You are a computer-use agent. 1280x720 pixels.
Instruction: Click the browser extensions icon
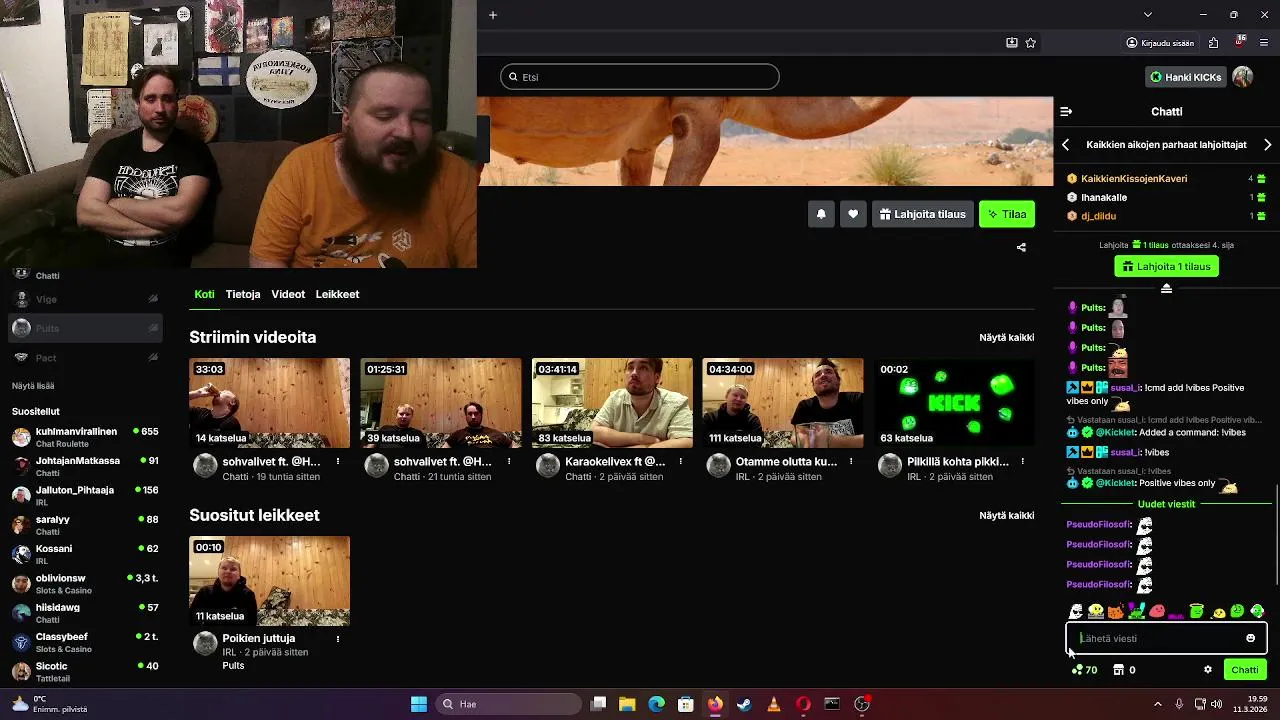(x=1213, y=43)
